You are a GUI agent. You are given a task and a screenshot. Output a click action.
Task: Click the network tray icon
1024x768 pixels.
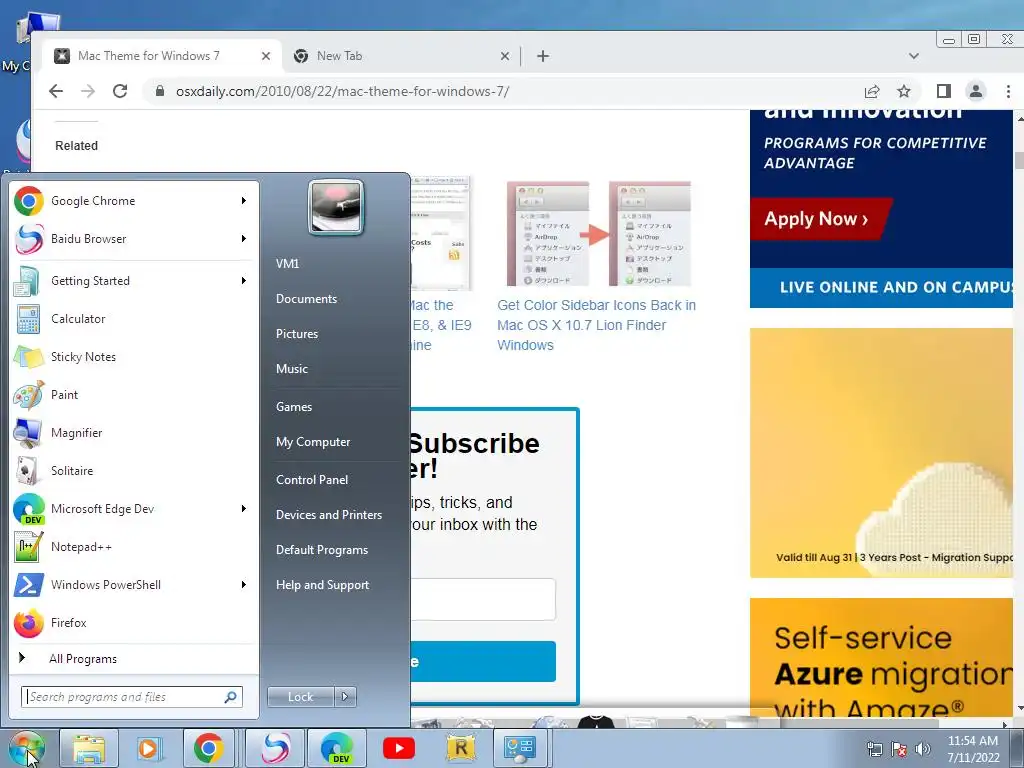(874, 749)
